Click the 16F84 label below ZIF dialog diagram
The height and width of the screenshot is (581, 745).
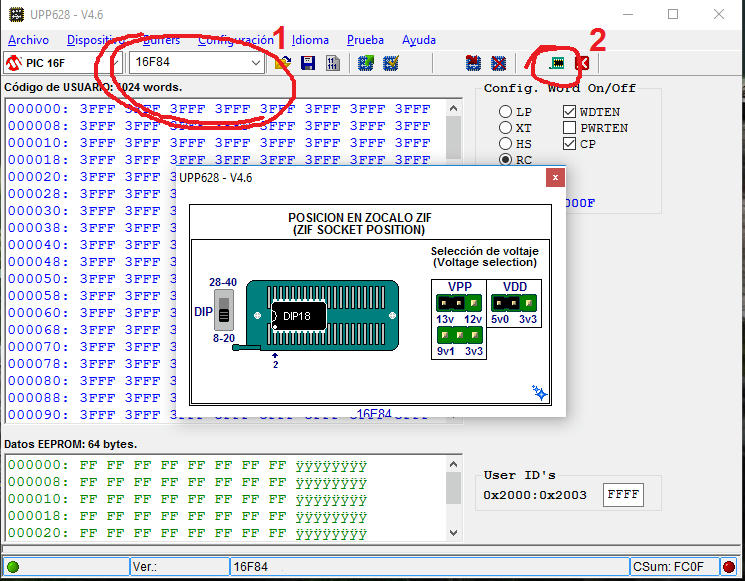coord(374,413)
